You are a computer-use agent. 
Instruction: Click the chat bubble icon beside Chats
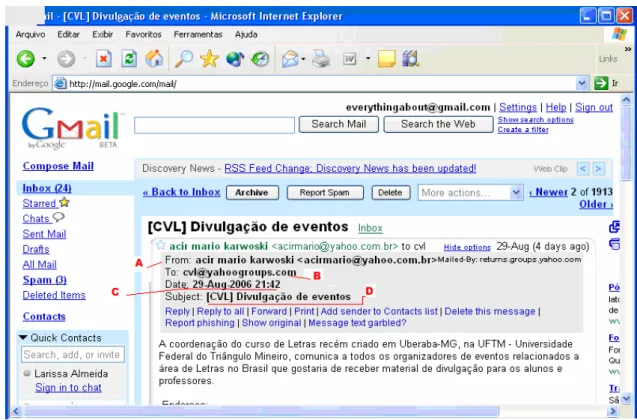tap(58, 217)
